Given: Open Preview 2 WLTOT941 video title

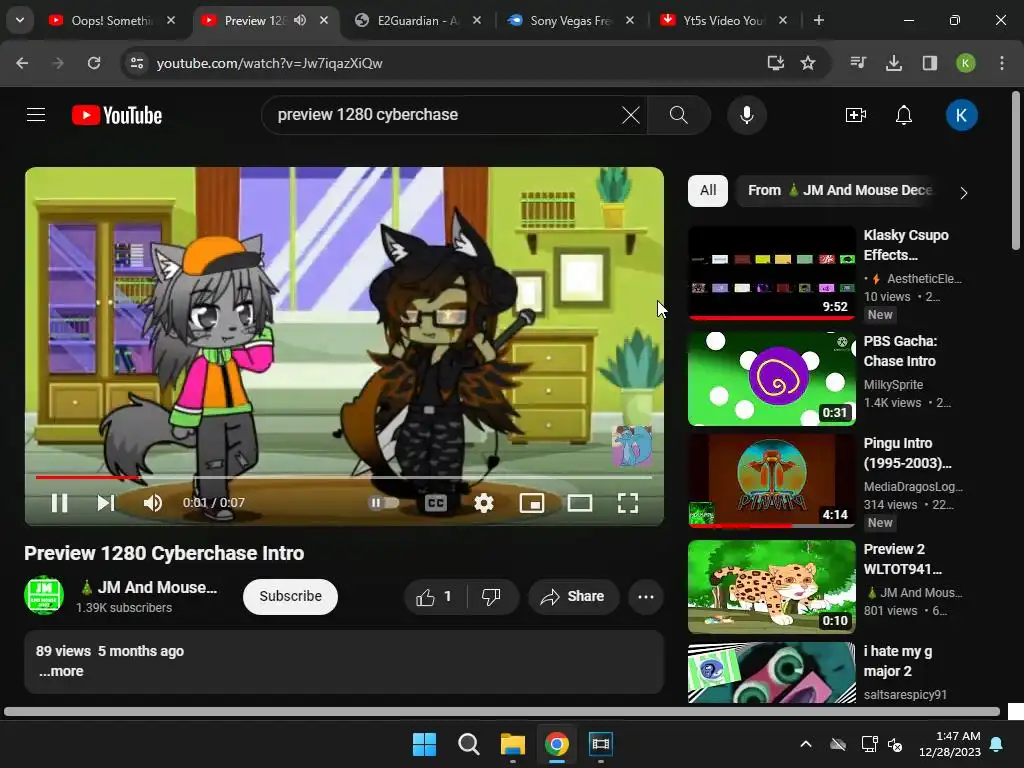Looking at the screenshot, I should tap(903, 559).
